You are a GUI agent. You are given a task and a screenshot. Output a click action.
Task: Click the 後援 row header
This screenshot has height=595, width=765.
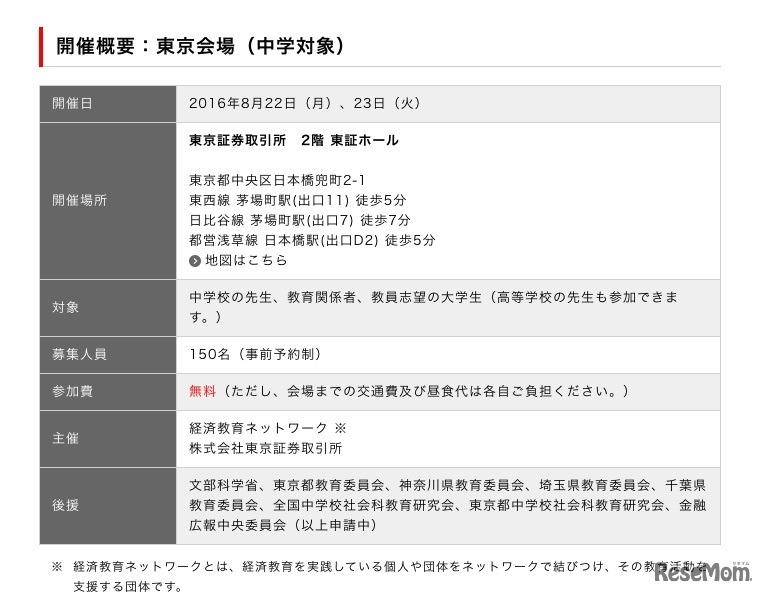click(108, 505)
